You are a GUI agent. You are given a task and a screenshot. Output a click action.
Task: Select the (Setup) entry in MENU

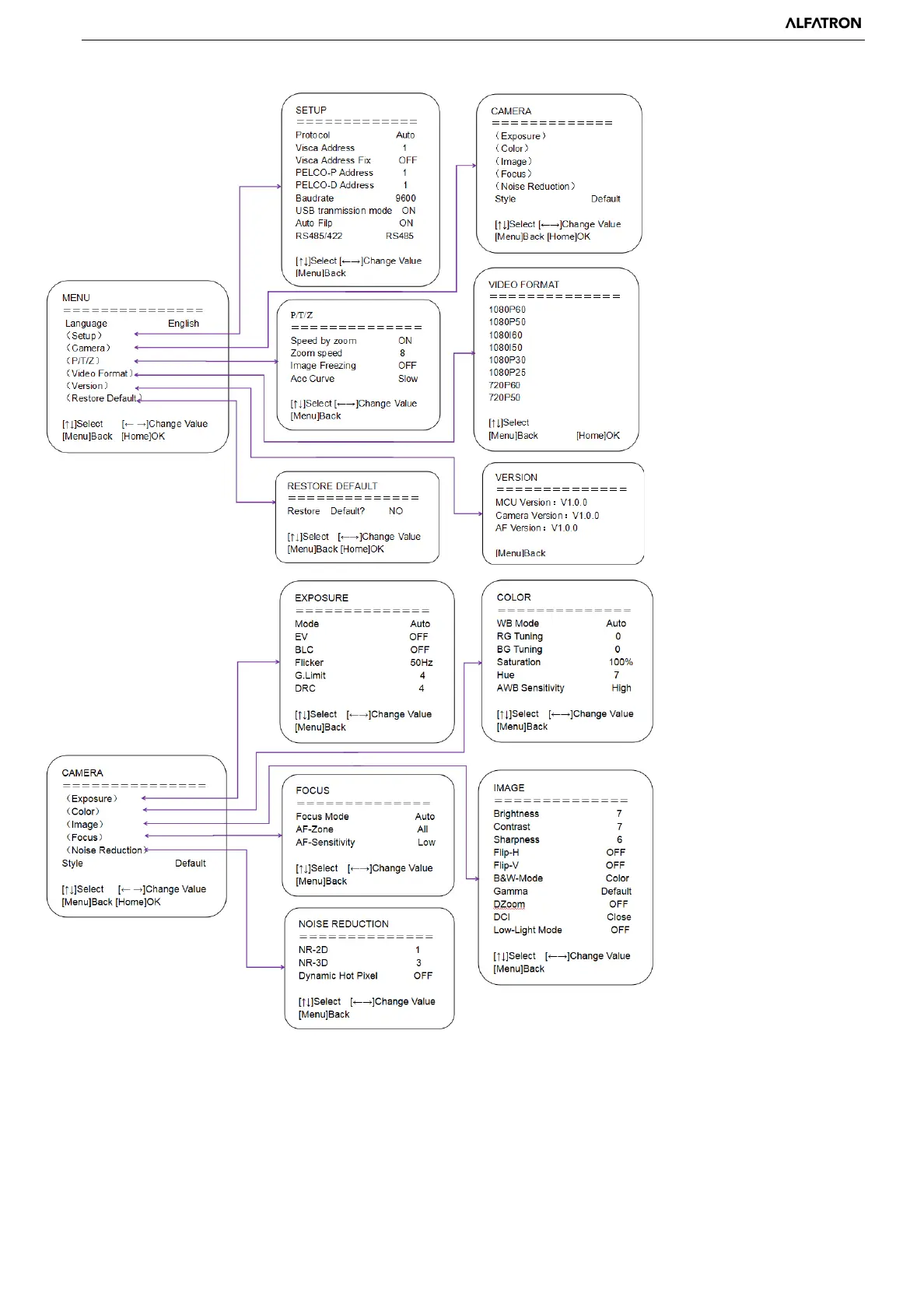pos(84,336)
